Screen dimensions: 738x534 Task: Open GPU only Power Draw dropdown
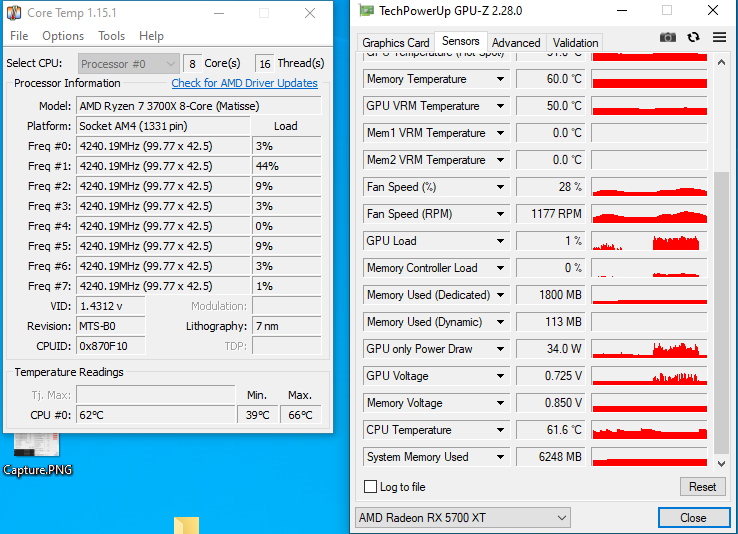click(500, 349)
